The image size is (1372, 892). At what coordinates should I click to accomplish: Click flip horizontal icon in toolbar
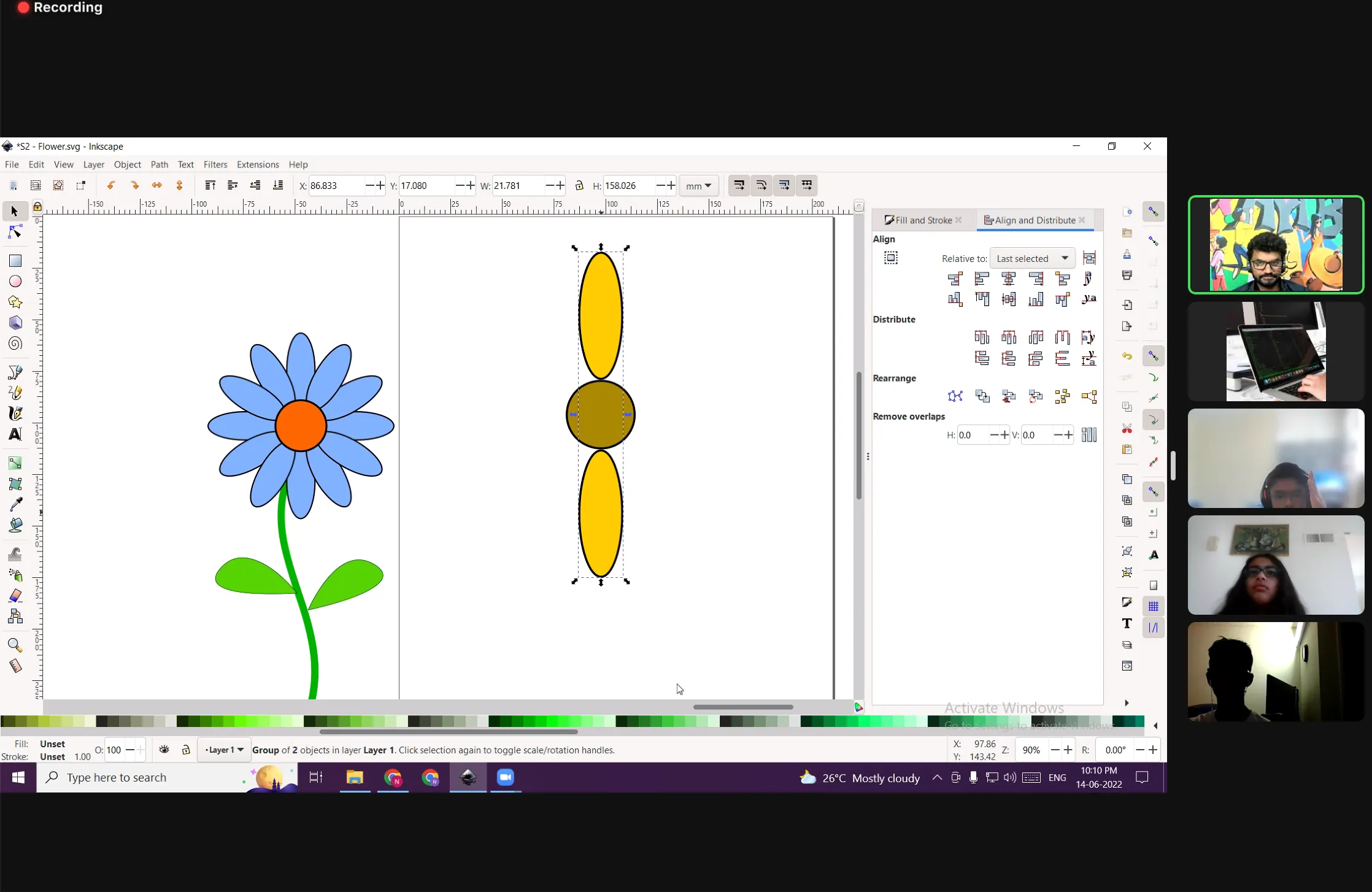click(x=157, y=185)
